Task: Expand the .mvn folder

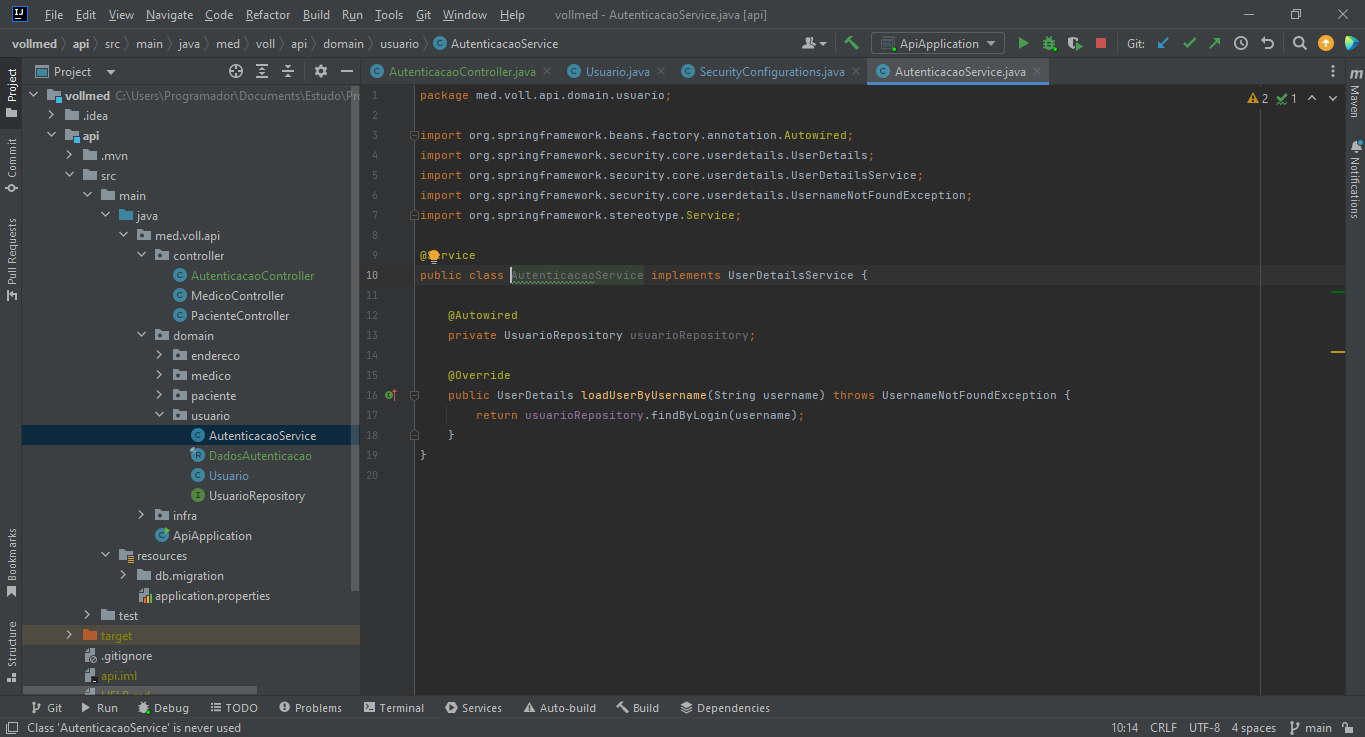Action: pyautogui.click(x=69, y=156)
